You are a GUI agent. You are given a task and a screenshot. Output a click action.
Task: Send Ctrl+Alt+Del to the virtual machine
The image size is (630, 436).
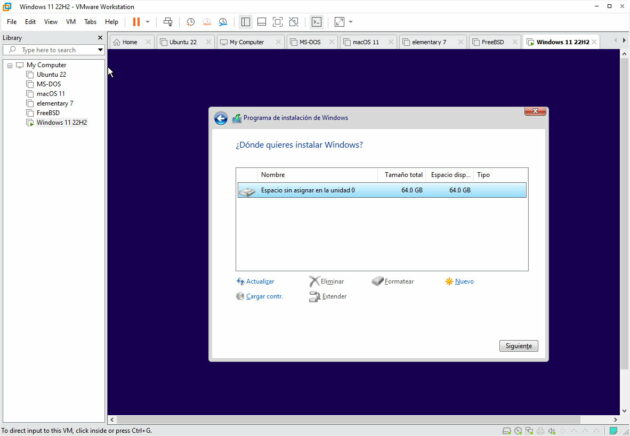tap(168, 22)
